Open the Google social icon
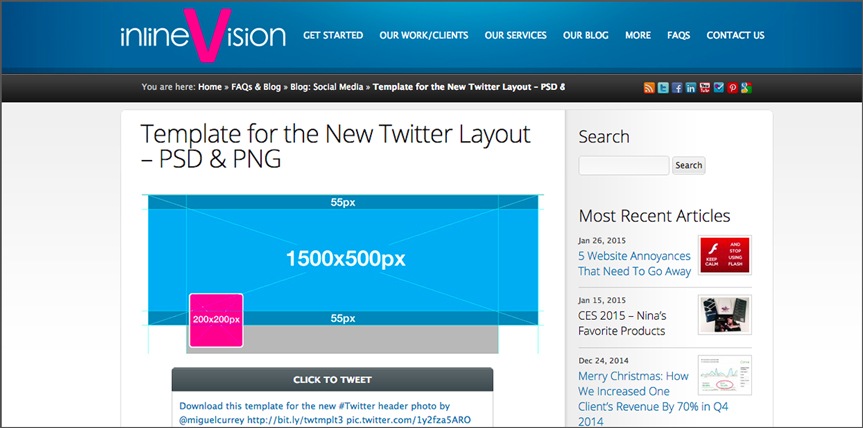 point(746,87)
